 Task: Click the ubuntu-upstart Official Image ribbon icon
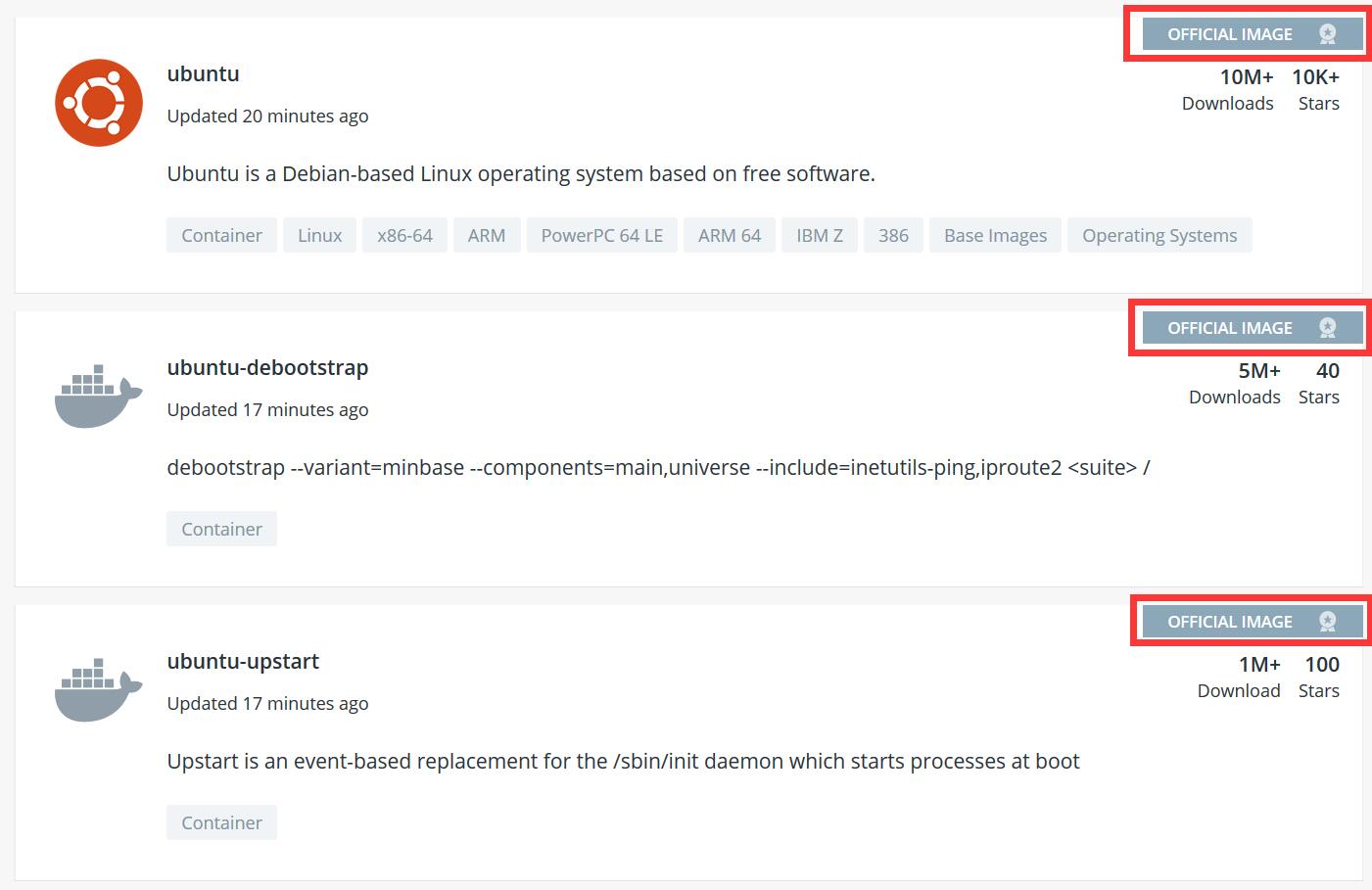pyautogui.click(x=1327, y=622)
